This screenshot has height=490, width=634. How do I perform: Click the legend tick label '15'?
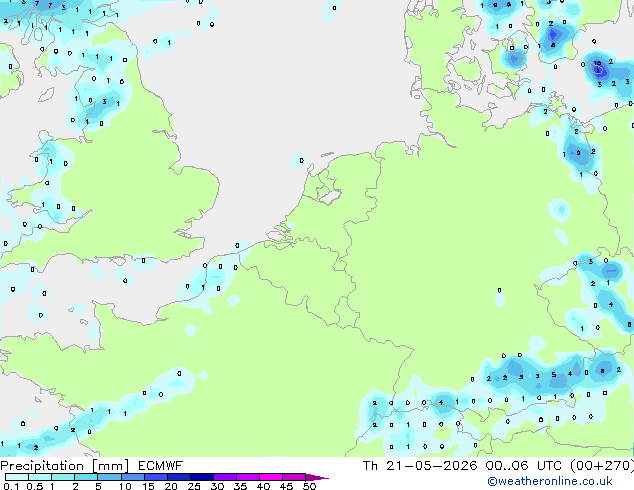point(148,486)
